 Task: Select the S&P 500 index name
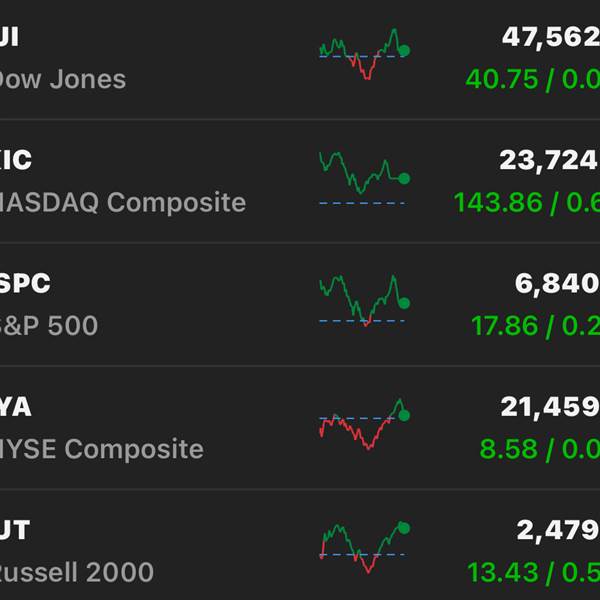(x=49, y=325)
